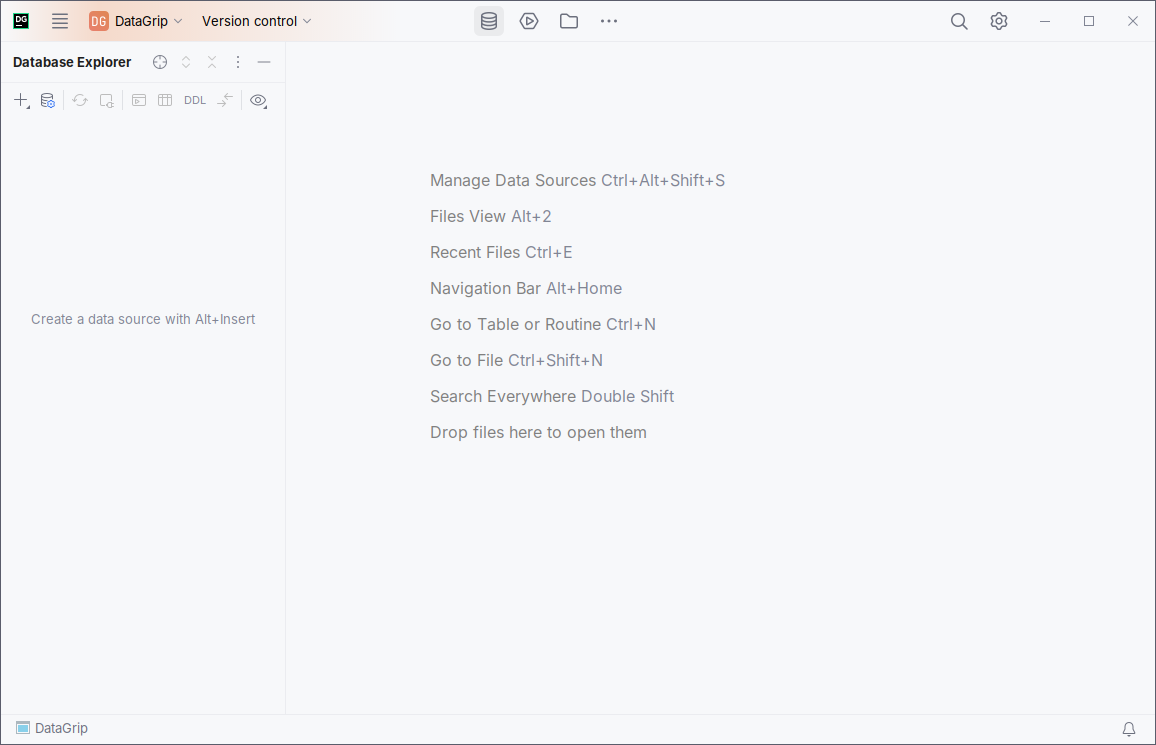Open the DataGrip project dropdown
The height and width of the screenshot is (745, 1156).
[136, 20]
